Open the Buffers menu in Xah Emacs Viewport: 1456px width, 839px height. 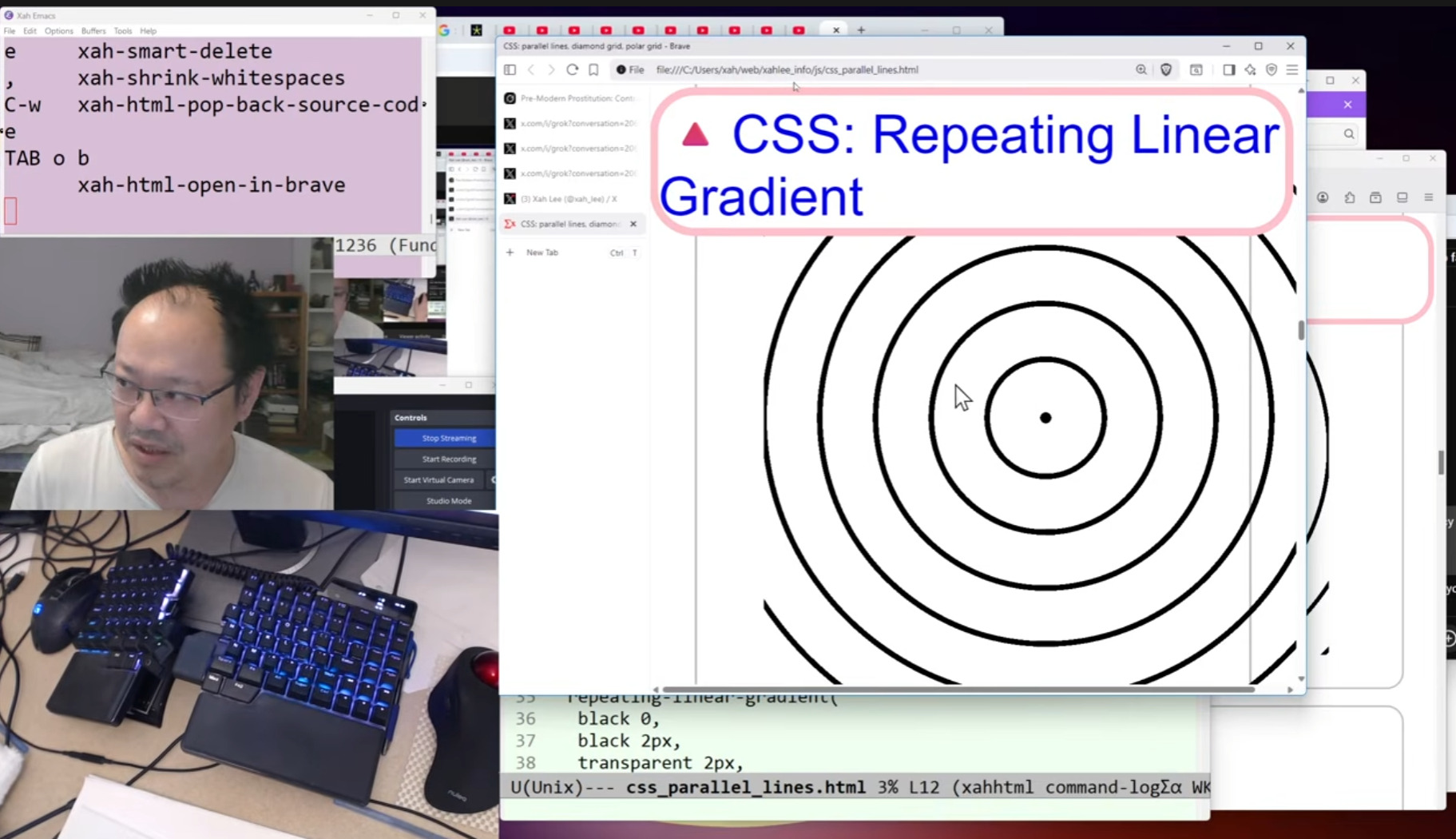pos(93,31)
